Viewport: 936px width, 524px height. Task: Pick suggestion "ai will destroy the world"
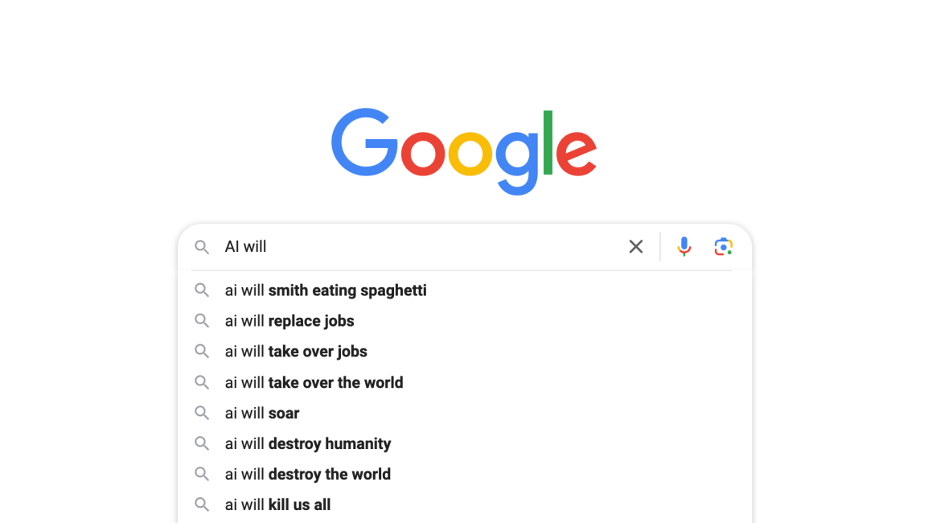[x=307, y=474]
